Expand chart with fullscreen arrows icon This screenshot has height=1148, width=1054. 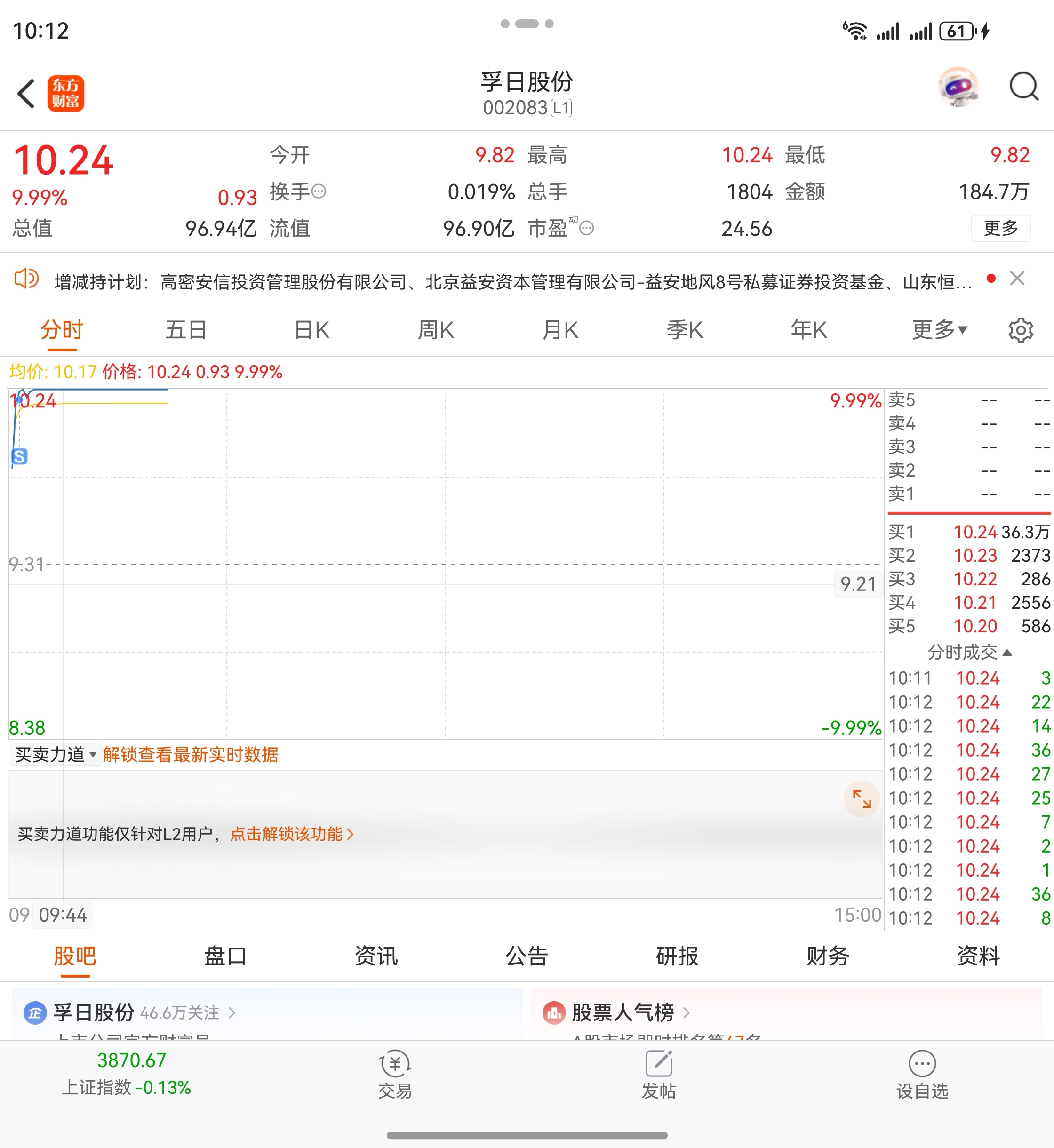coord(861,798)
